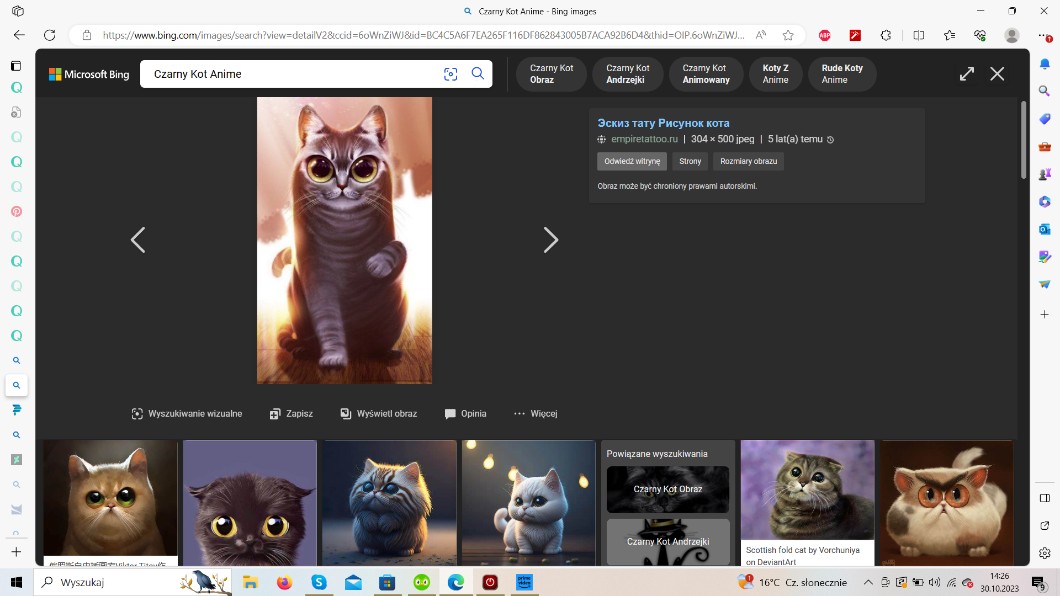
Task: Save image using Zapisz
Action: tap(291, 413)
